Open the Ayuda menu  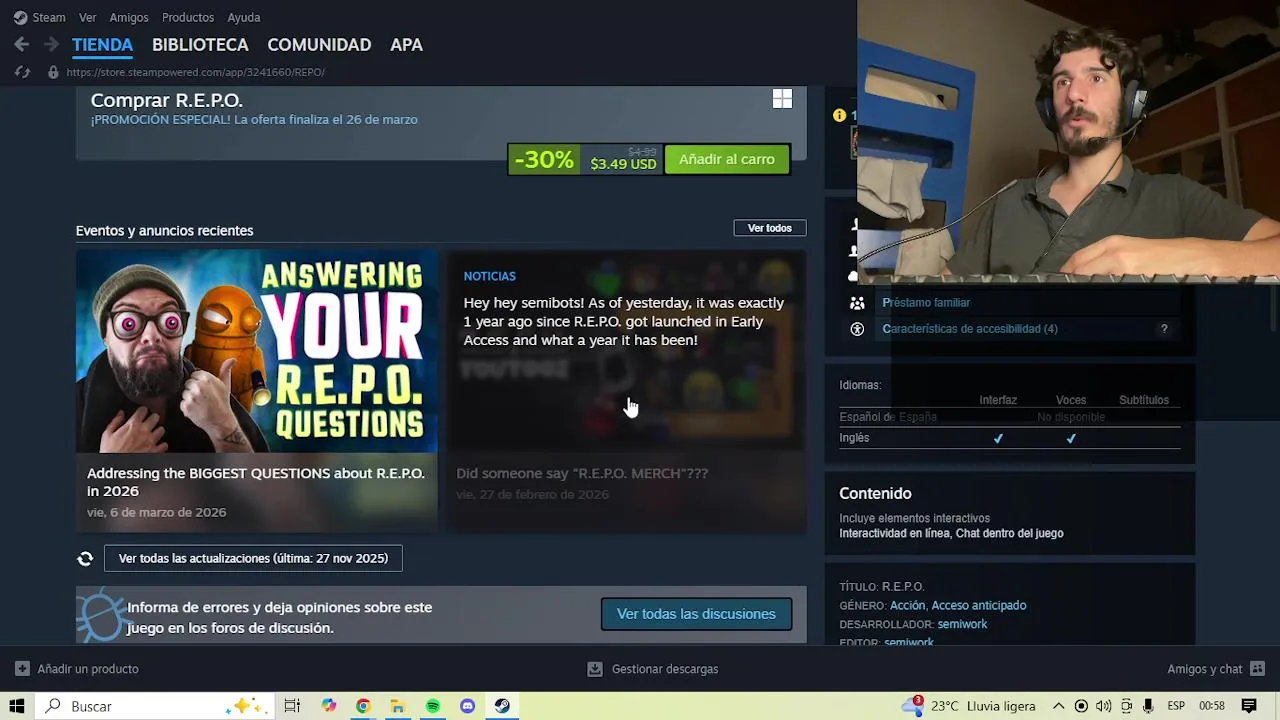pos(244,17)
